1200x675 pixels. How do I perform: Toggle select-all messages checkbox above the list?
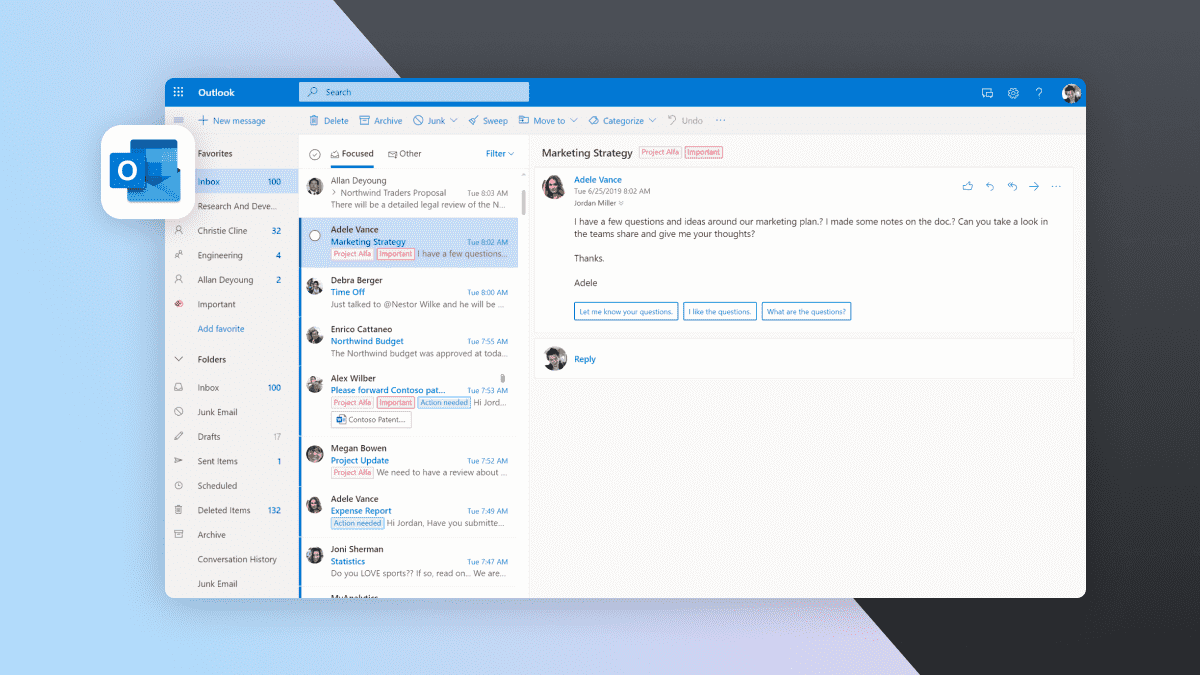coord(315,154)
